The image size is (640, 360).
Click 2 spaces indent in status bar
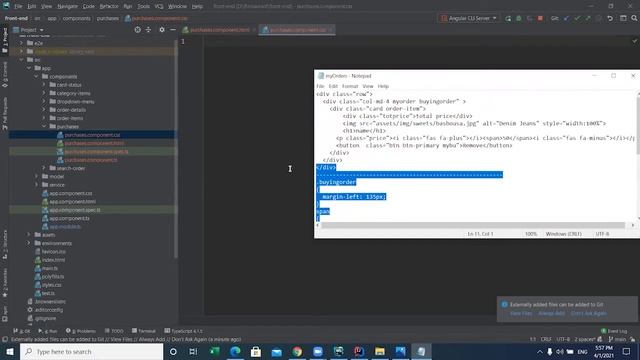[585, 339]
